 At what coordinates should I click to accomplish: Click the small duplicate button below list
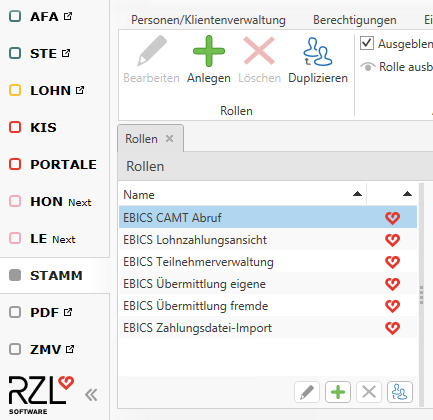pyautogui.click(x=400, y=392)
